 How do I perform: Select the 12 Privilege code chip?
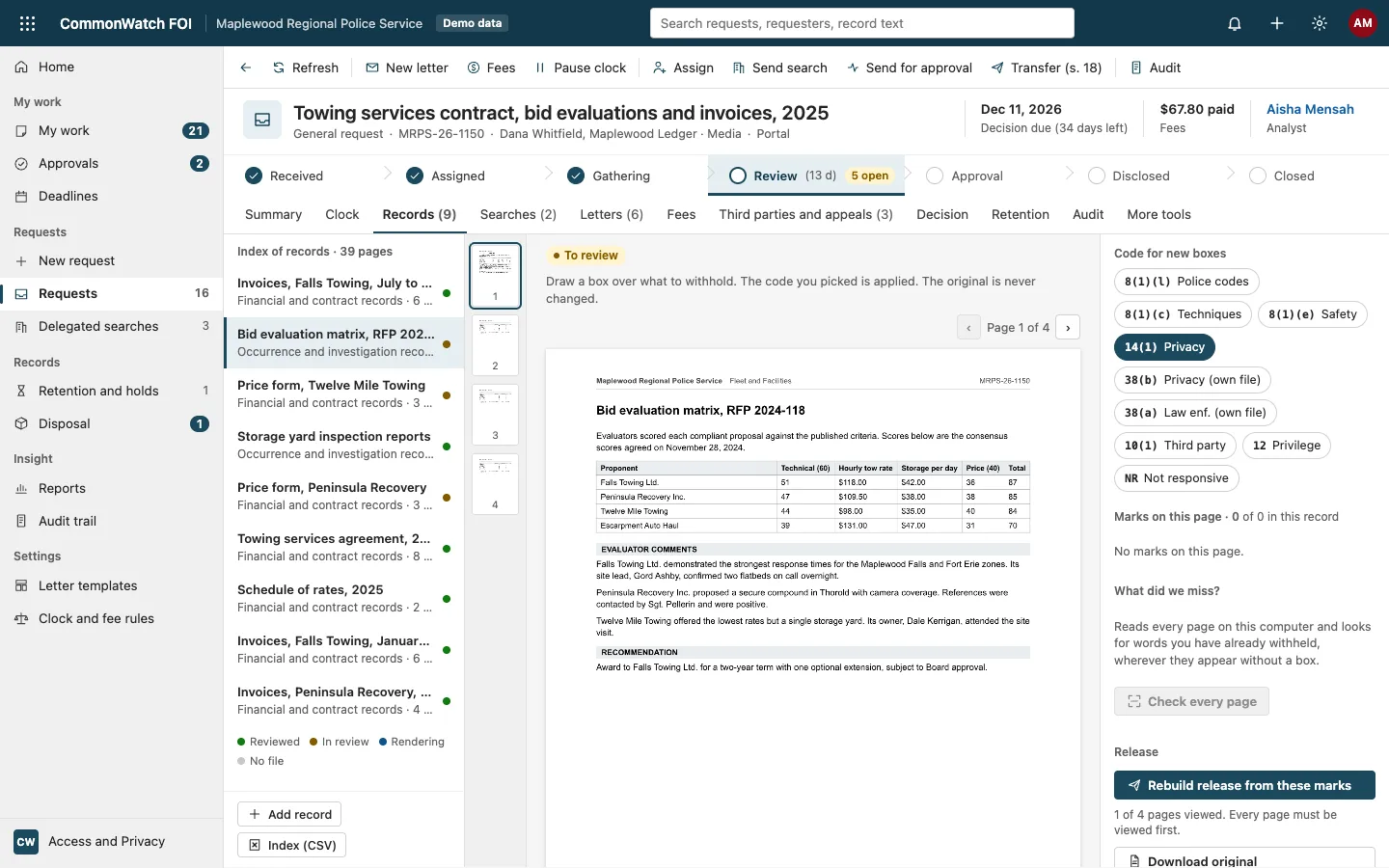coord(1287,446)
